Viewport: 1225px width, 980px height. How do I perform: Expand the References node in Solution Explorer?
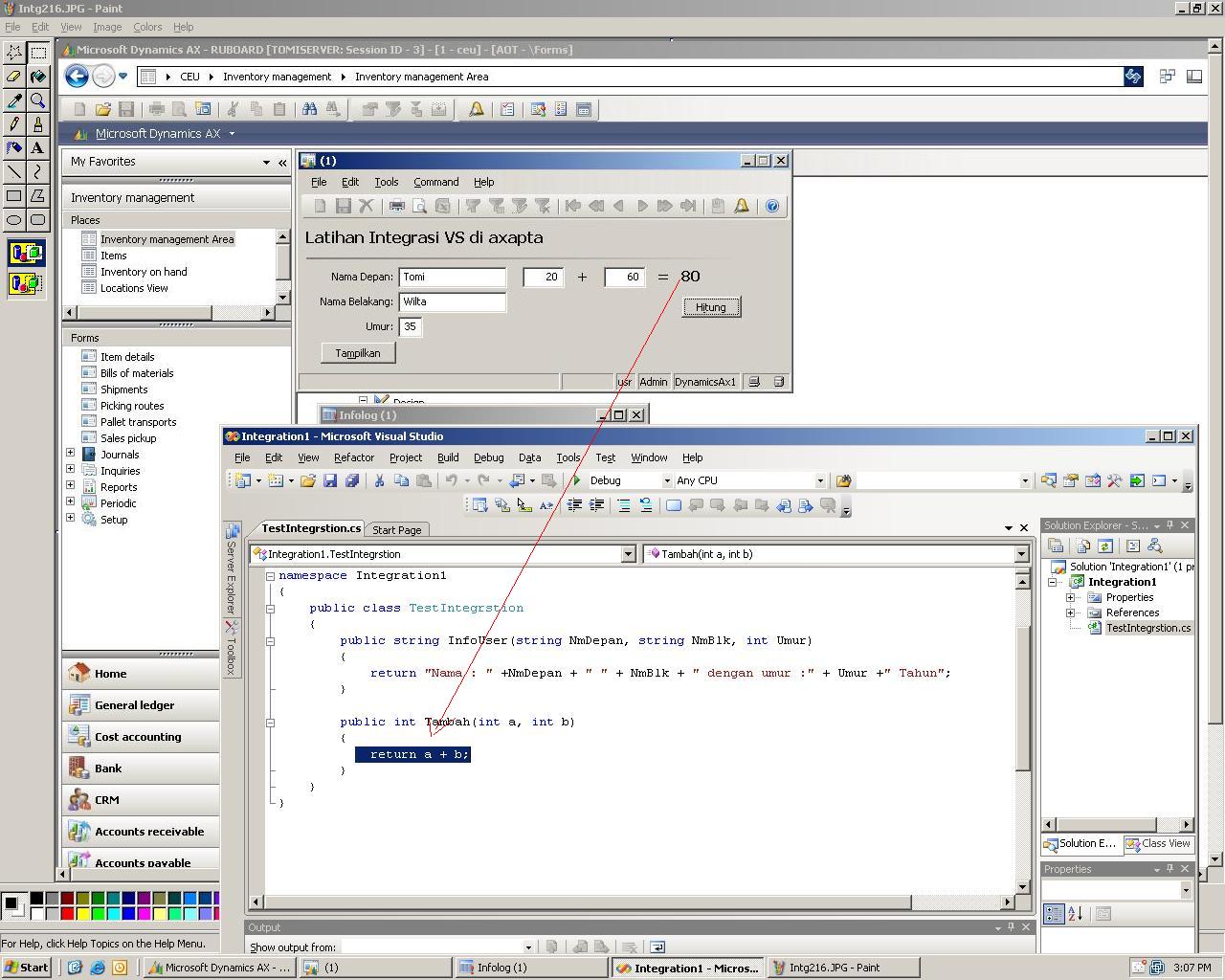coord(1070,612)
